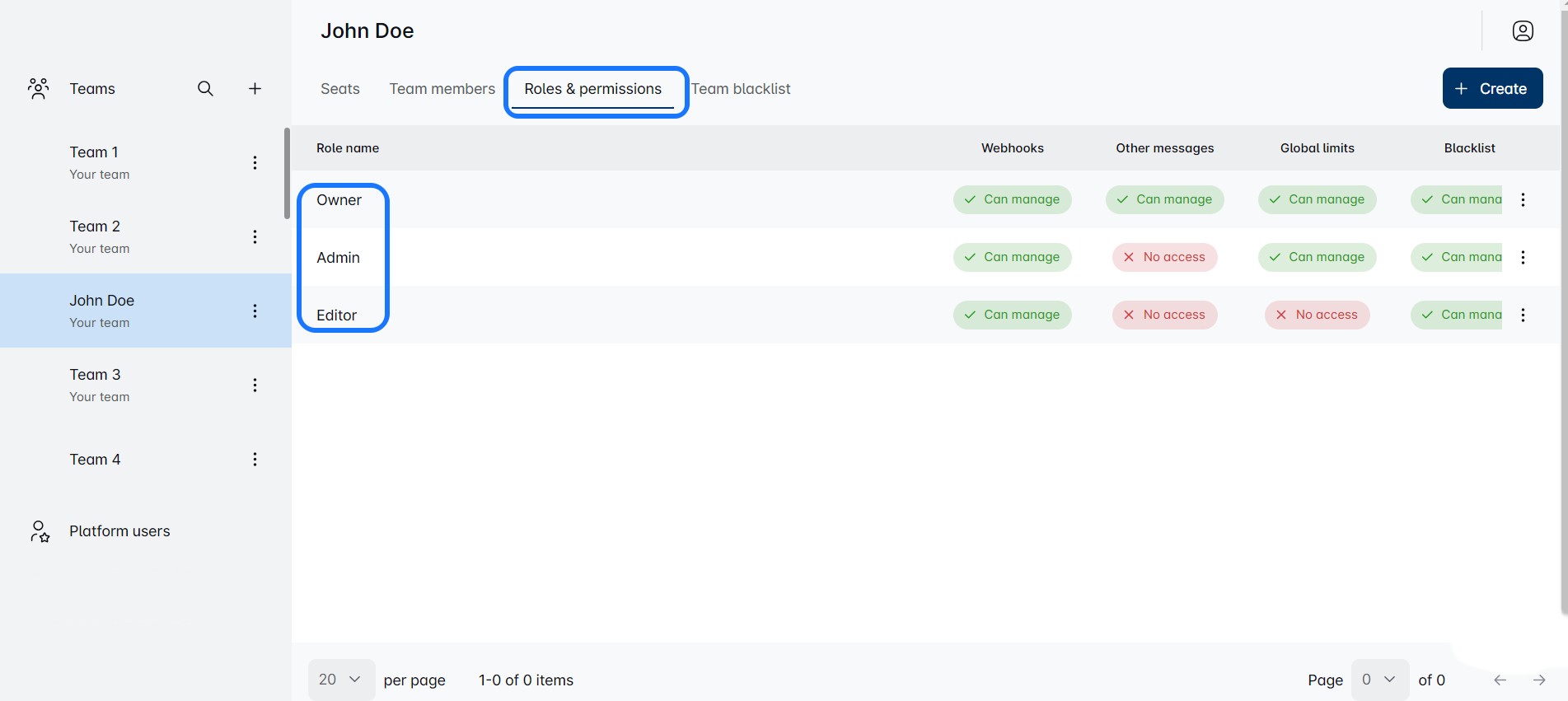The height and width of the screenshot is (701, 1568).
Task: Click the search teams magnifier icon
Action: click(x=205, y=89)
